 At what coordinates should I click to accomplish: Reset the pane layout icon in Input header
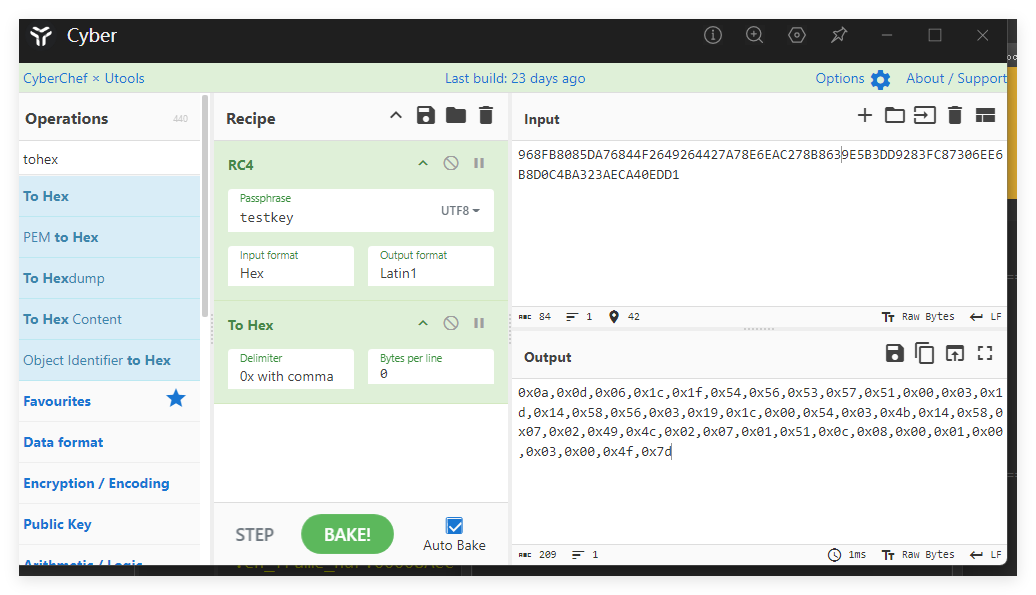click(985, 116)
